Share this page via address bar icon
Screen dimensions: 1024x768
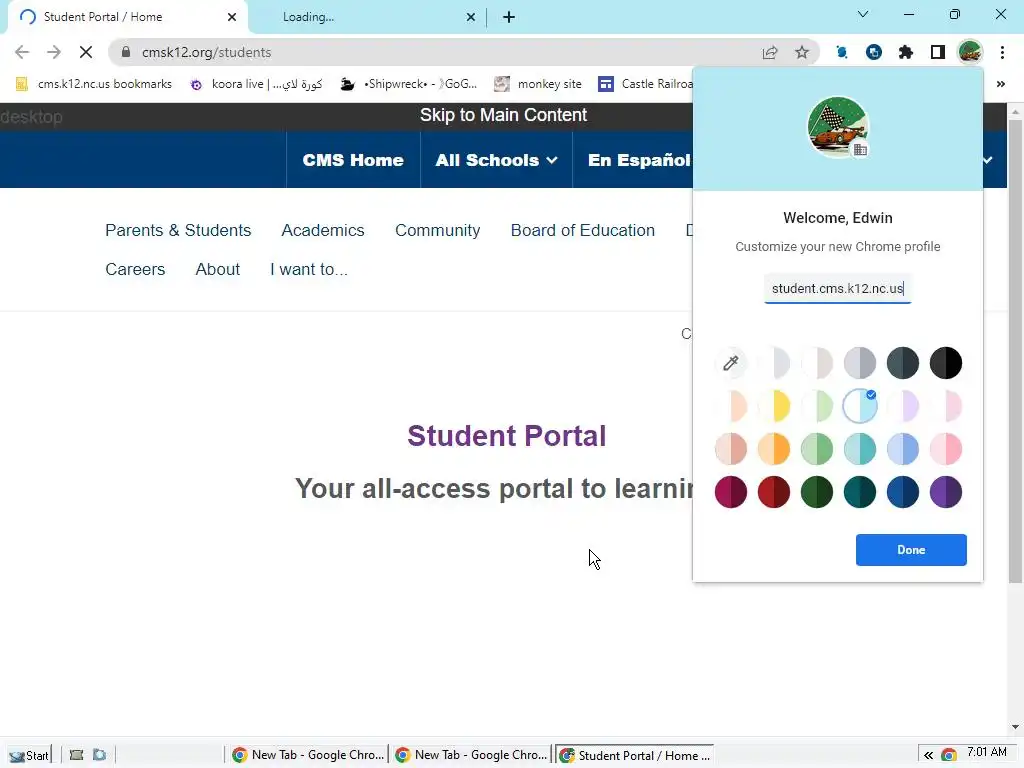(770, 52)
